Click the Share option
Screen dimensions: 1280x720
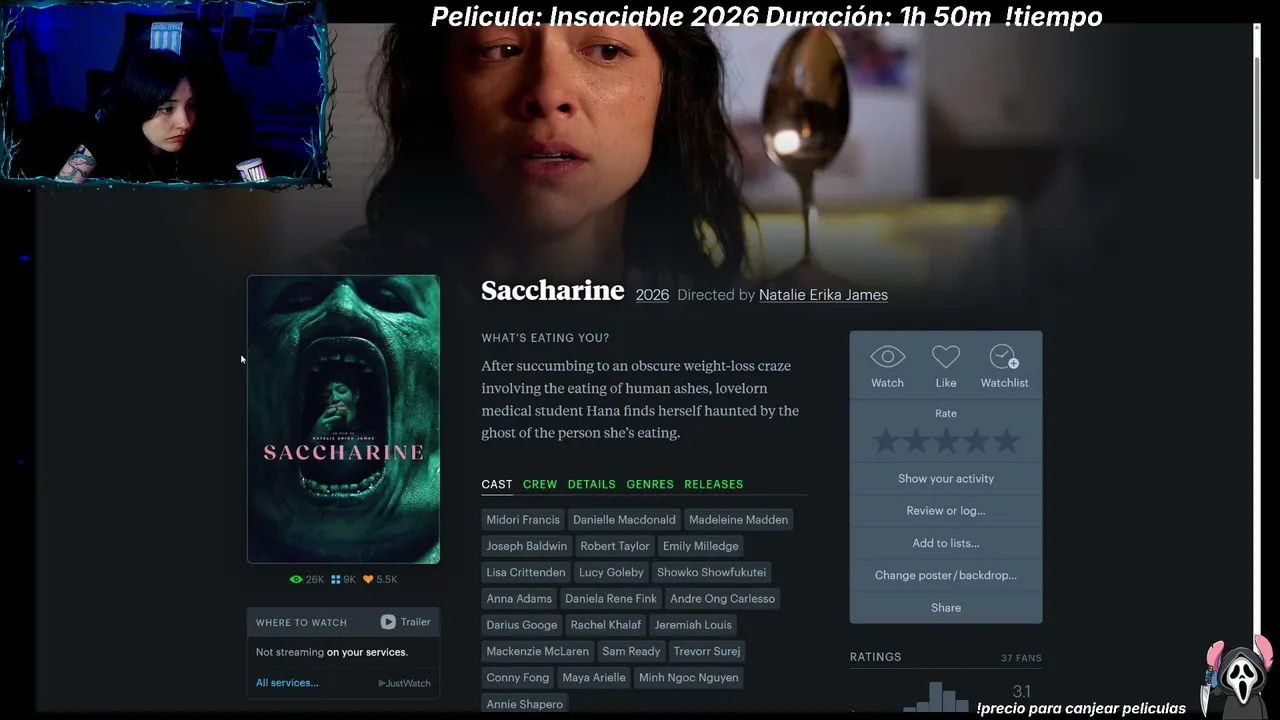point(946,607)
